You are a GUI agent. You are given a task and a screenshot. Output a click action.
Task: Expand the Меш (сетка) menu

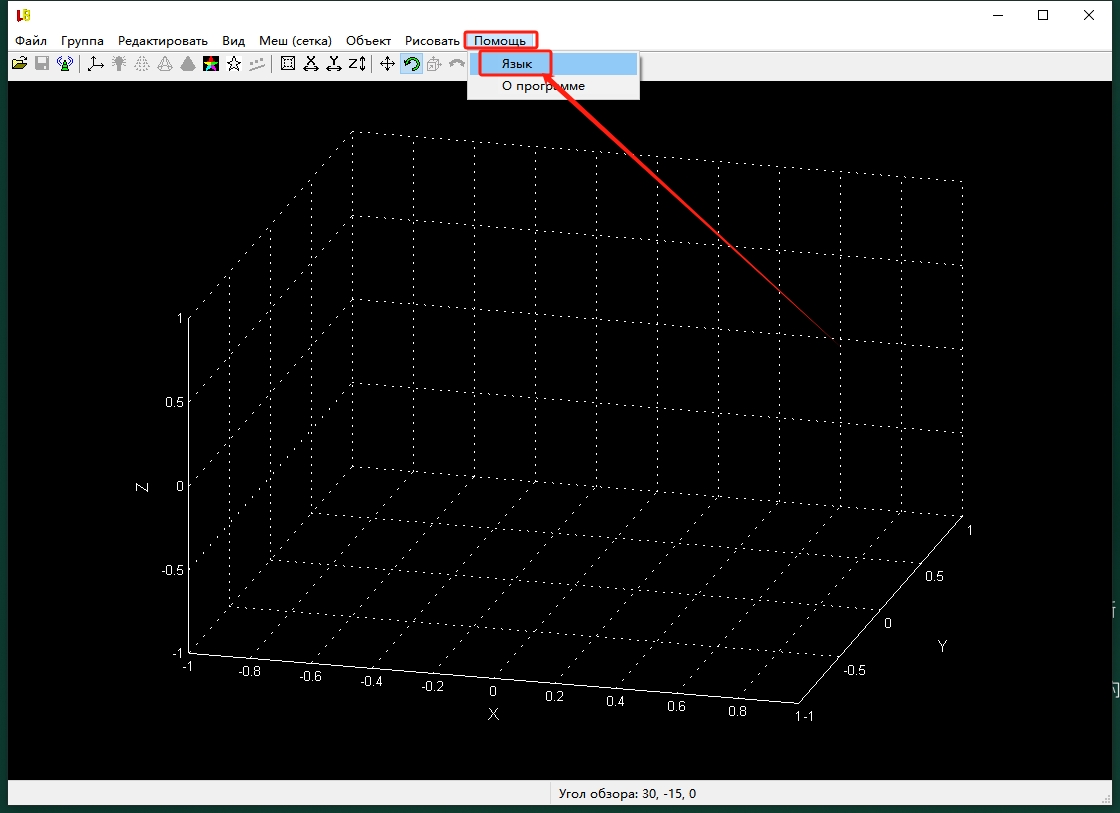point(295,41)
